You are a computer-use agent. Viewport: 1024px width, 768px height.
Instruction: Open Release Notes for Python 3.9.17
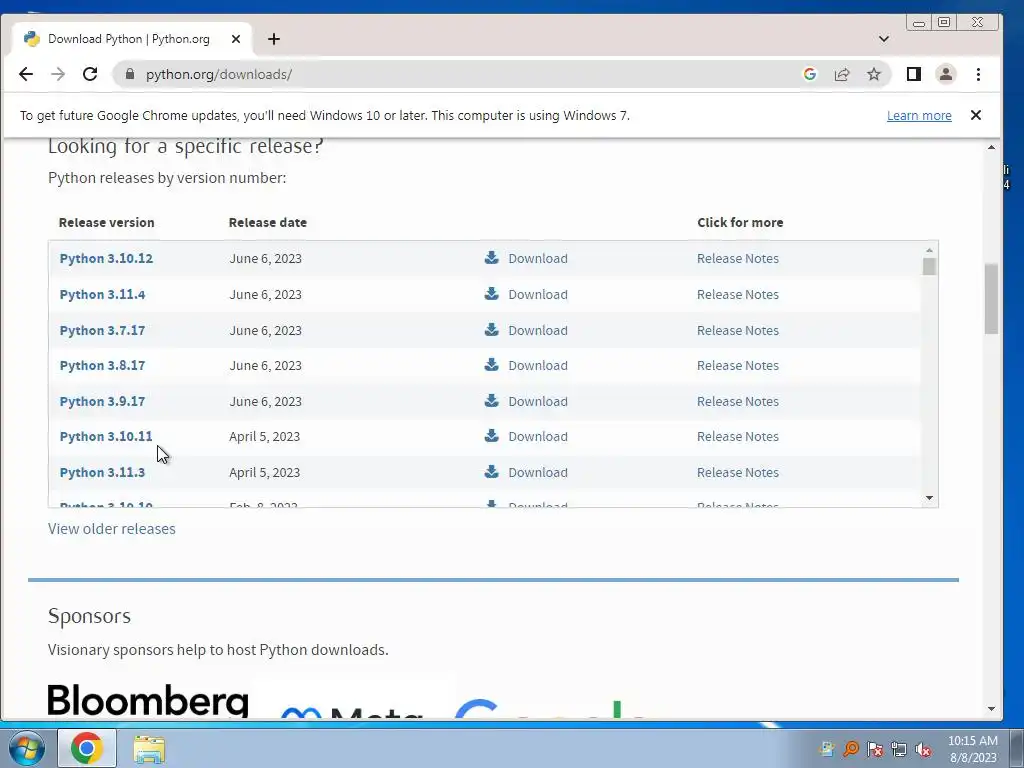(x=737, y=402)
